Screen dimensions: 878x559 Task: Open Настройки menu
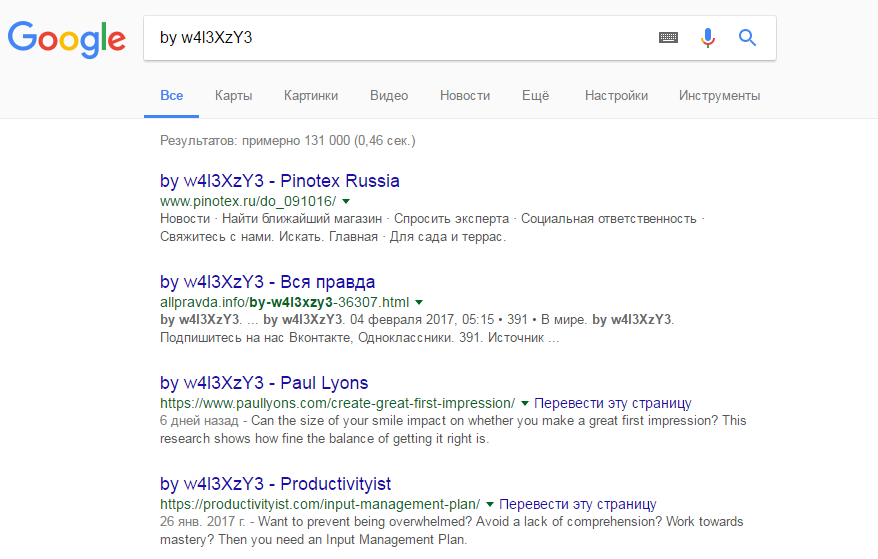point(616,96)
